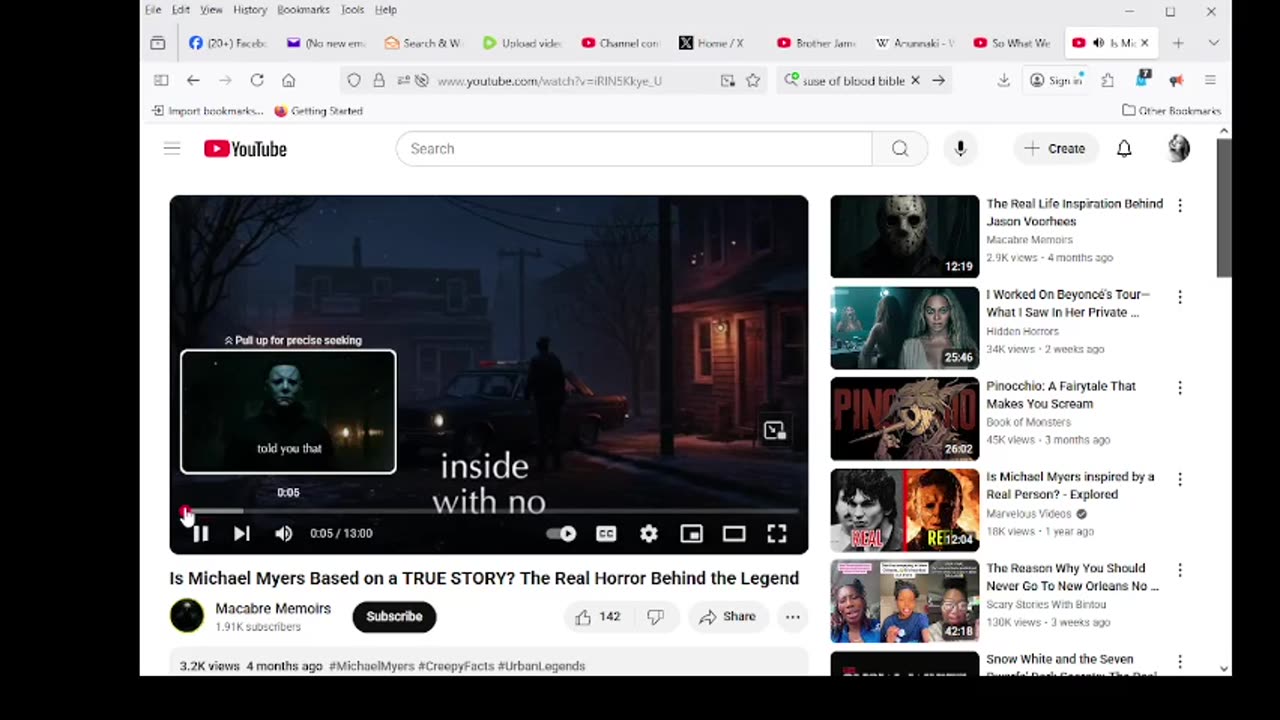
Task: Sign in to Firefox account
Action: 1056,81
